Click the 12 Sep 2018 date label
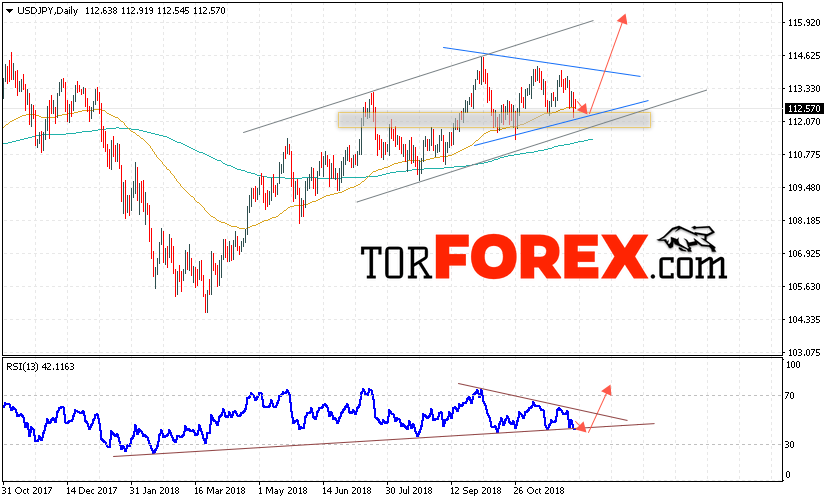This screenshot has width=825, height=502. [x=476, y=490]
